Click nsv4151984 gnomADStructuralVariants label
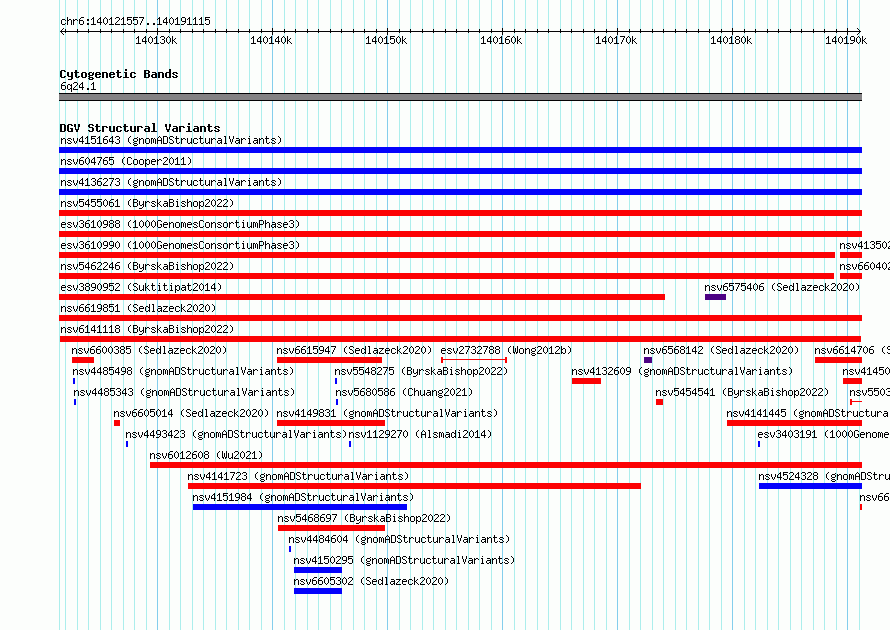 [303, 497]
